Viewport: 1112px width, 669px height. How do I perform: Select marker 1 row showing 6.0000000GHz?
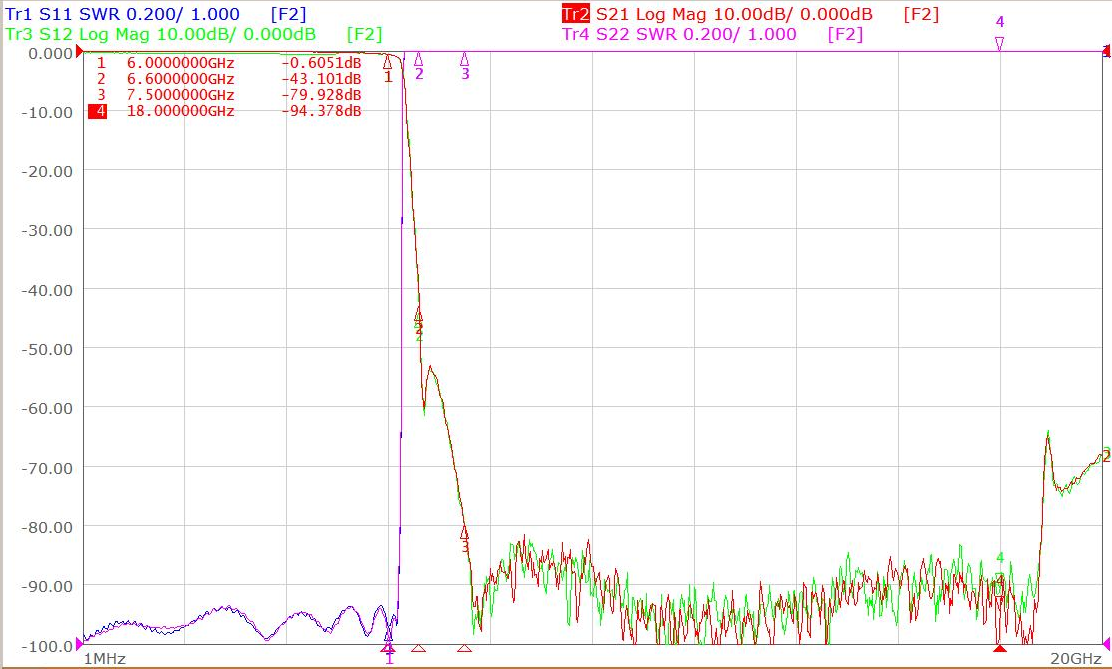tap(229, 63)
